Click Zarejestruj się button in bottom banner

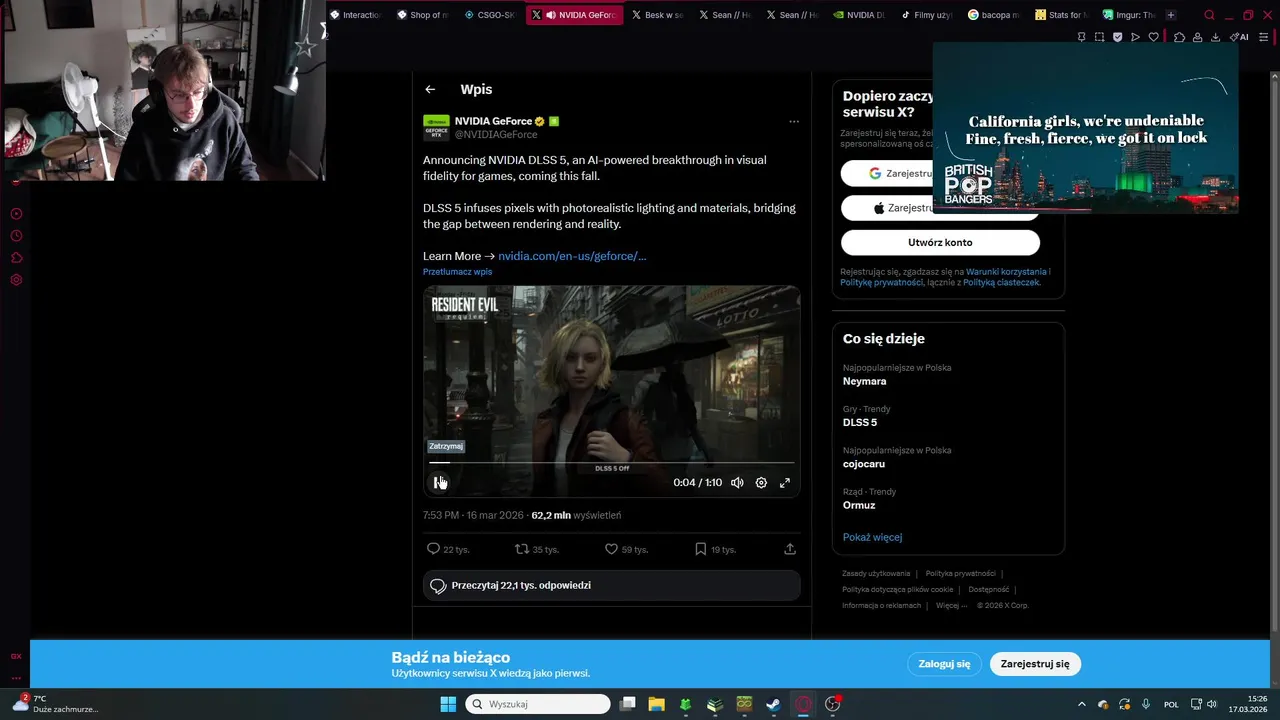[x=1035, y=664]
